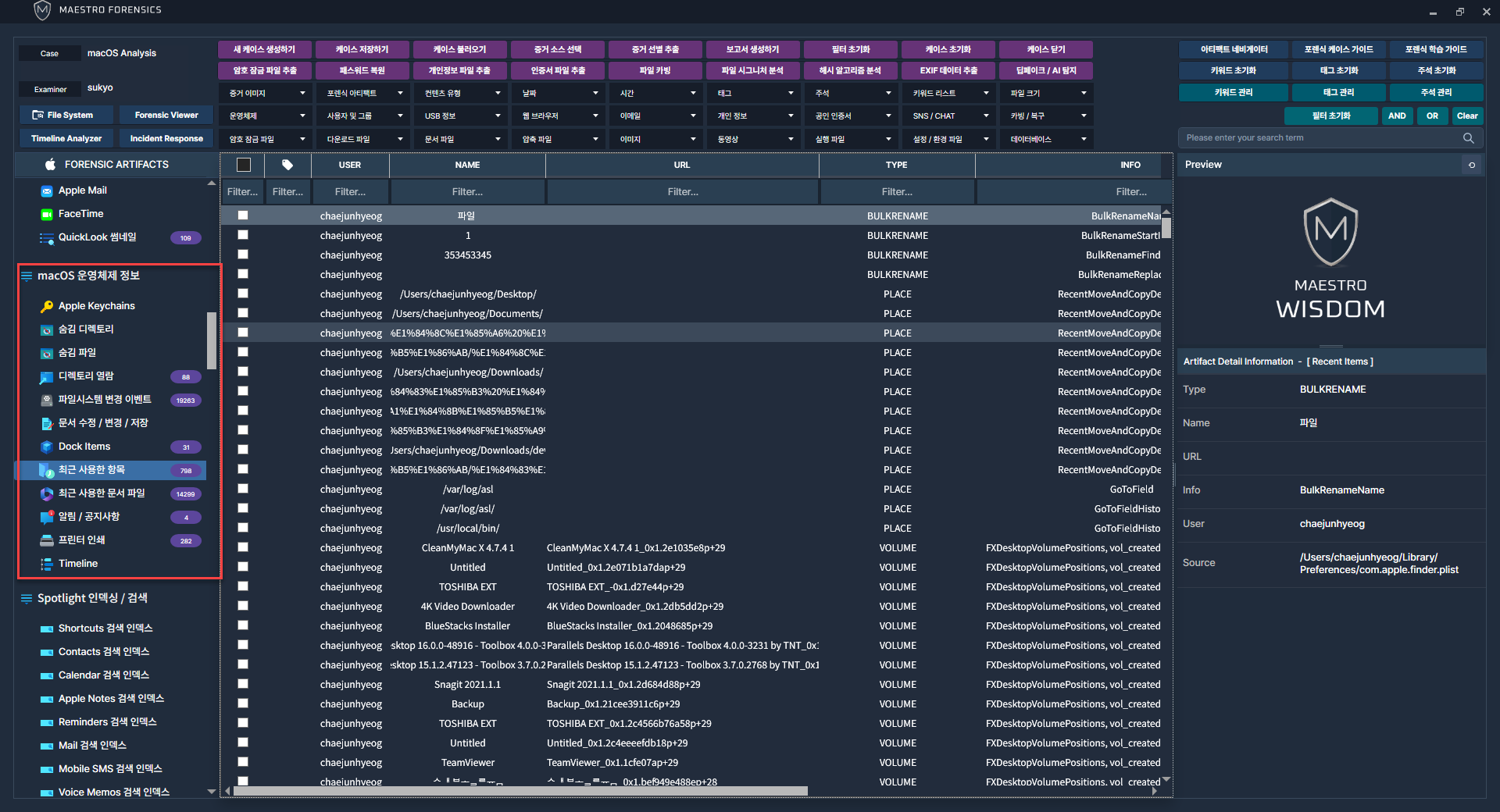Screen dimensions: 1500x812
Task: Click the 보고서 생성하기 button
Action: [752, 49]
